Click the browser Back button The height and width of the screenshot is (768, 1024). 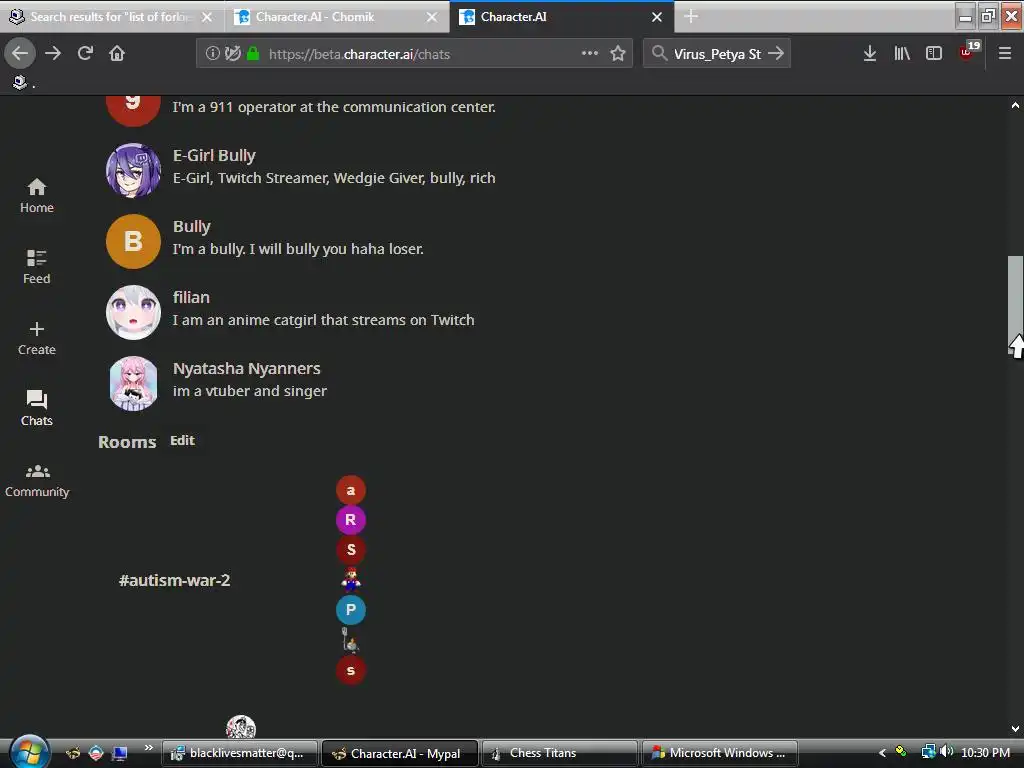tap(20, 53)
